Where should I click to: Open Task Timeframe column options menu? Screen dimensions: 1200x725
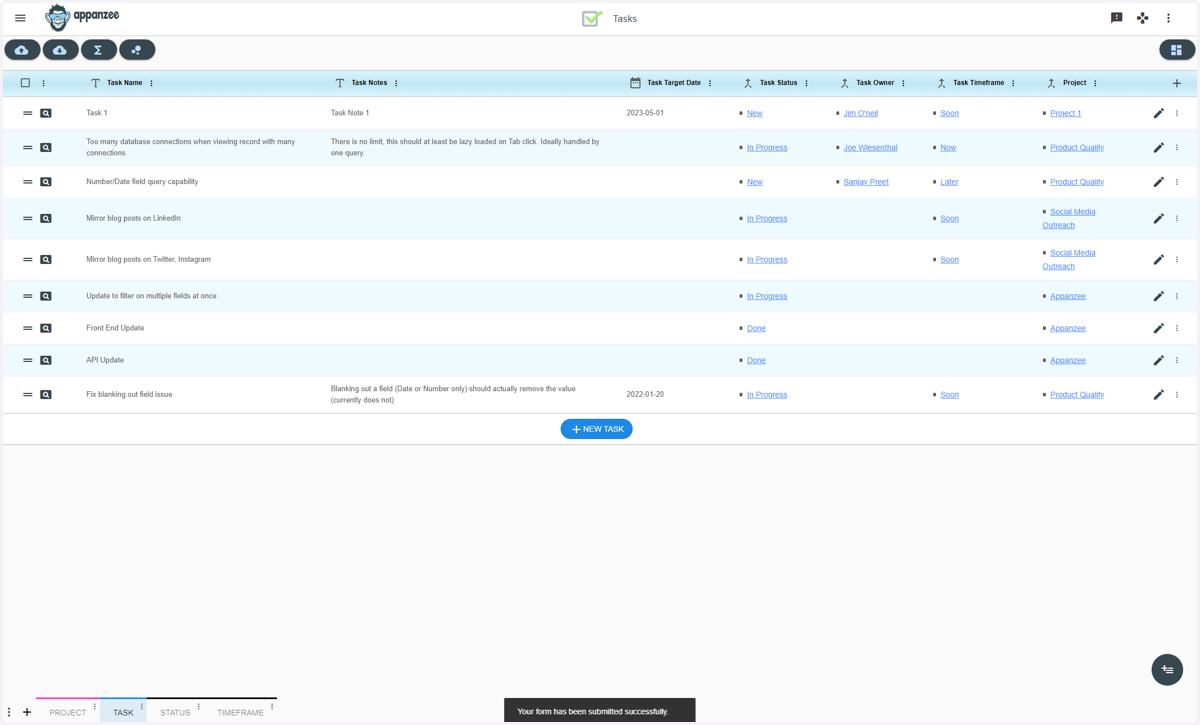[1013, 83]
